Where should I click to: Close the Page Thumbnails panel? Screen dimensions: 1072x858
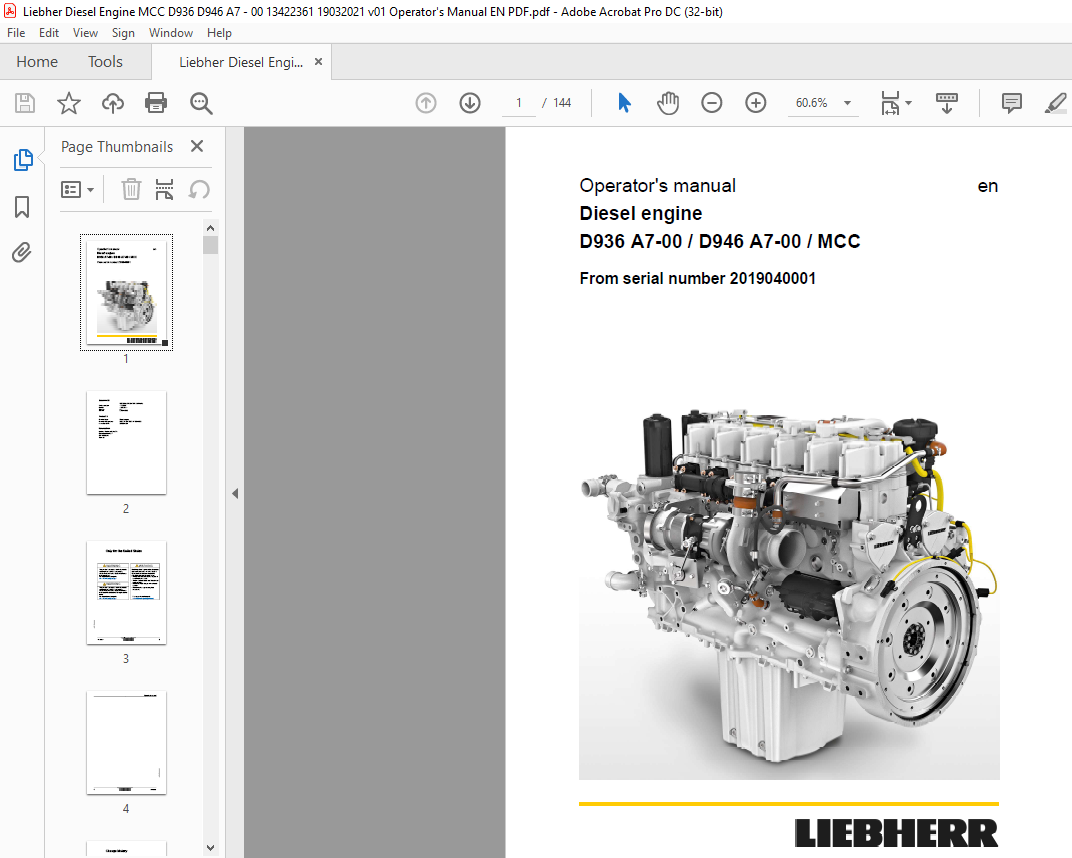(x=197, y=146)
